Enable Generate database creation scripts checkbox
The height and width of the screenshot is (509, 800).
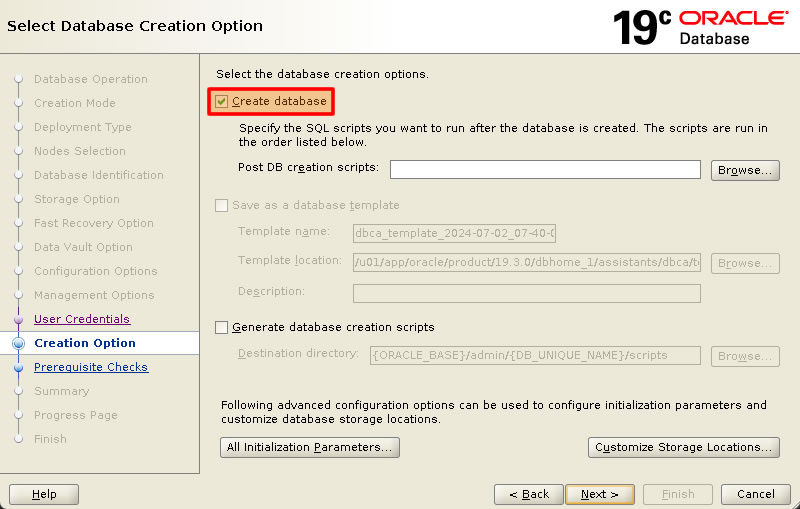click(x=221, y=327)
